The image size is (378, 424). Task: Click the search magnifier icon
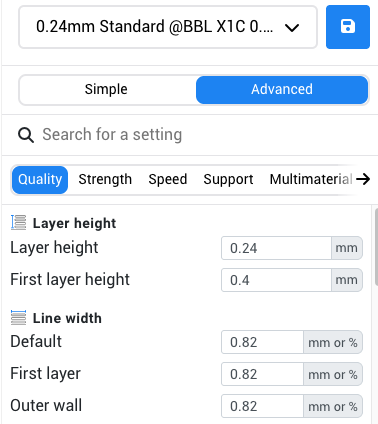[26, 135]
